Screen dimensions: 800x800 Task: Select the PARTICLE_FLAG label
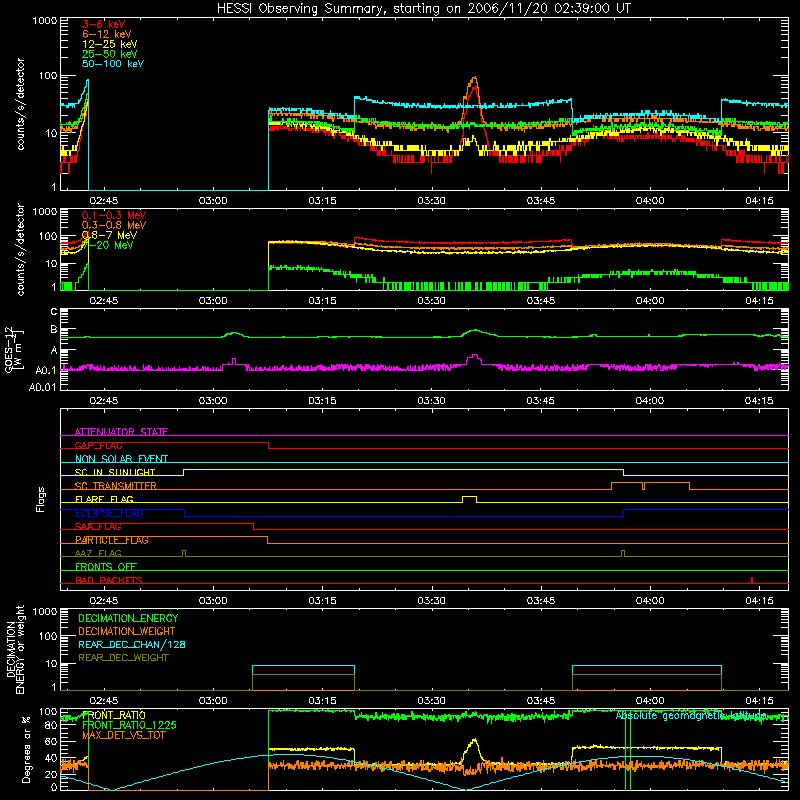pyautogui.click(x=112, y=540)
